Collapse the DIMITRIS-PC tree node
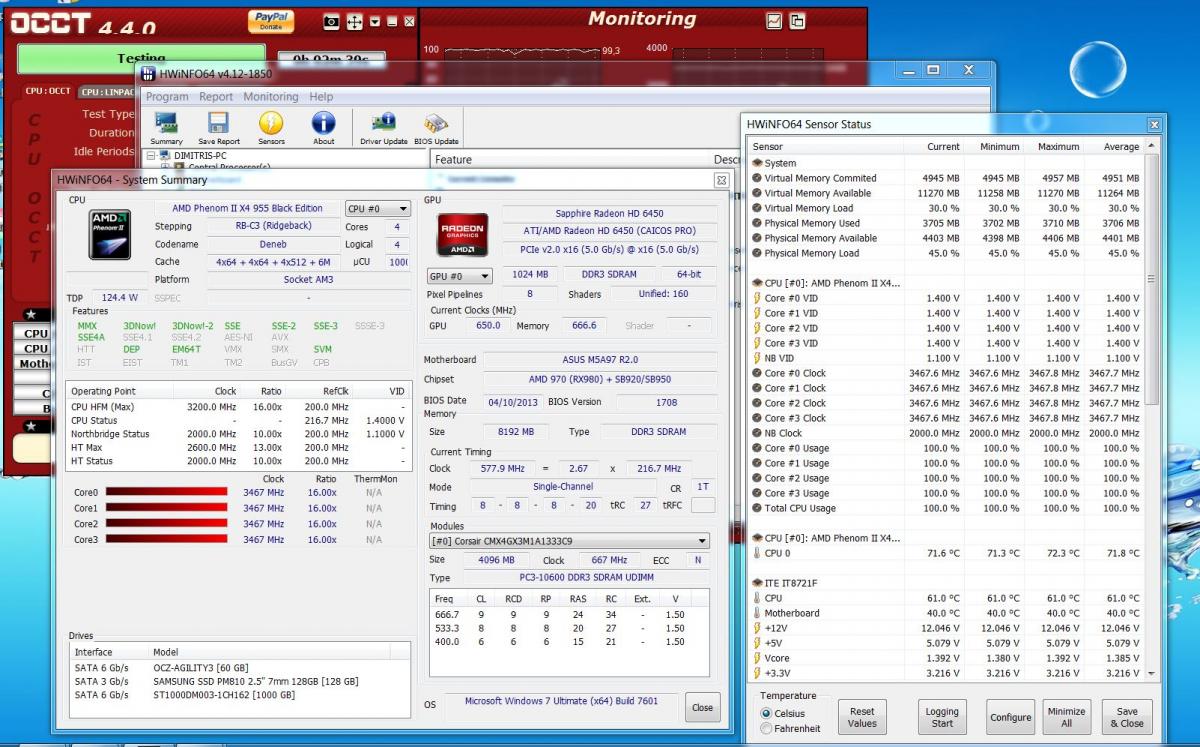 [x=151, y=156]
